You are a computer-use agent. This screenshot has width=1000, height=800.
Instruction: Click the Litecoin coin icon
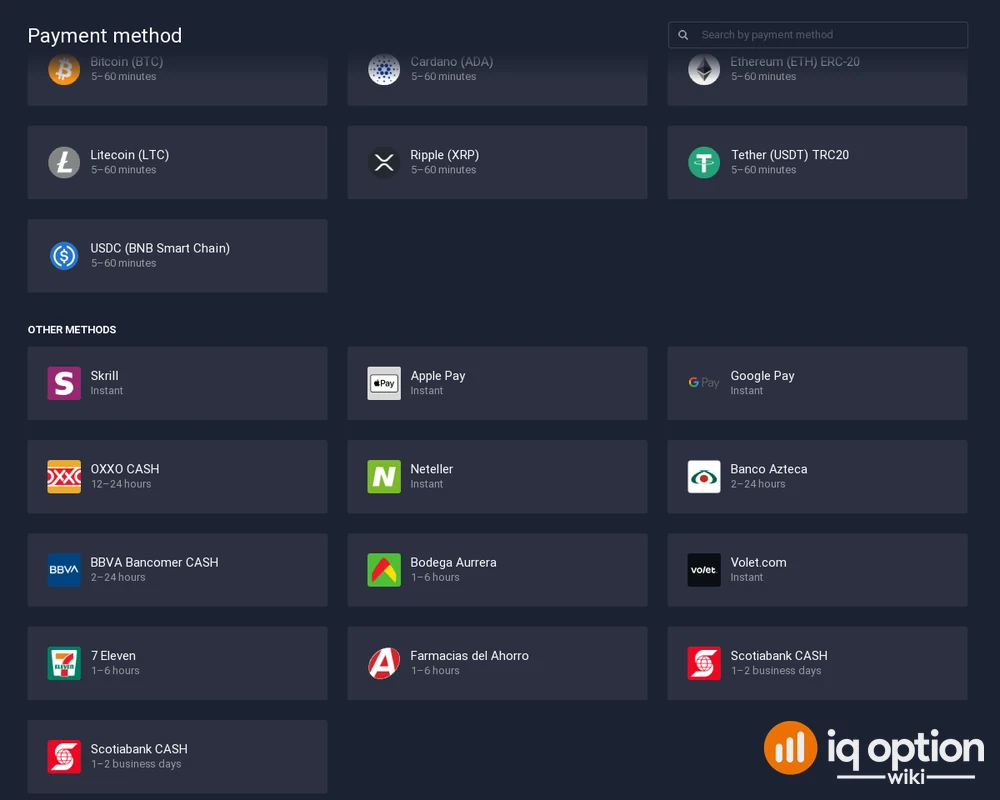click(64, 162)
